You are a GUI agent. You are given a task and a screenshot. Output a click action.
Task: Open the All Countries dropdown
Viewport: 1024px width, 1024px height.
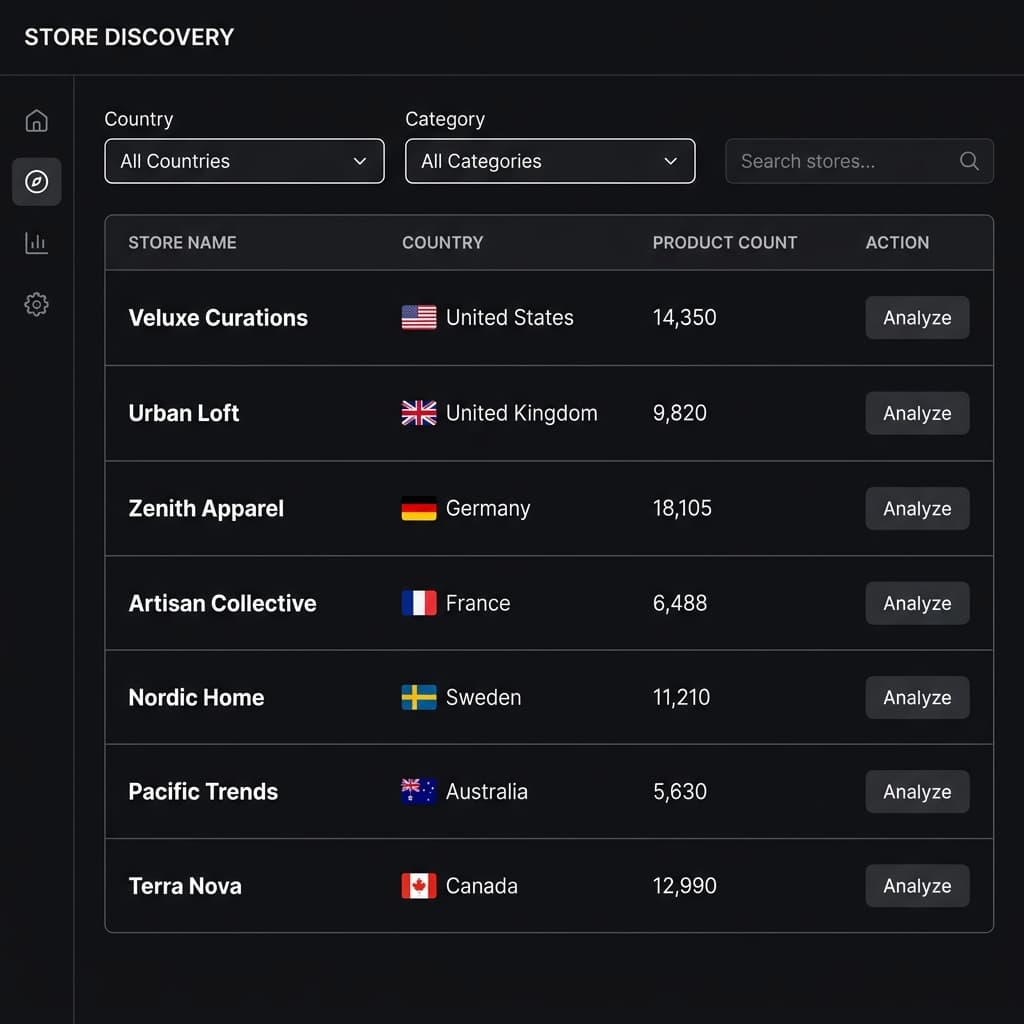pos(244,160)
